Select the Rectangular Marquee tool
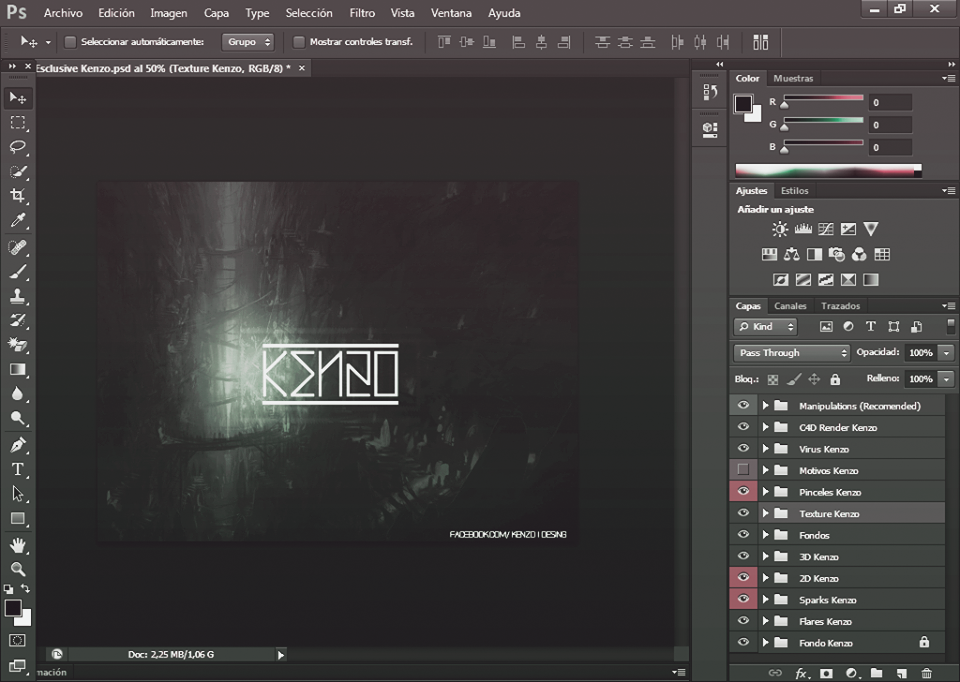 (x=18, y=122)
